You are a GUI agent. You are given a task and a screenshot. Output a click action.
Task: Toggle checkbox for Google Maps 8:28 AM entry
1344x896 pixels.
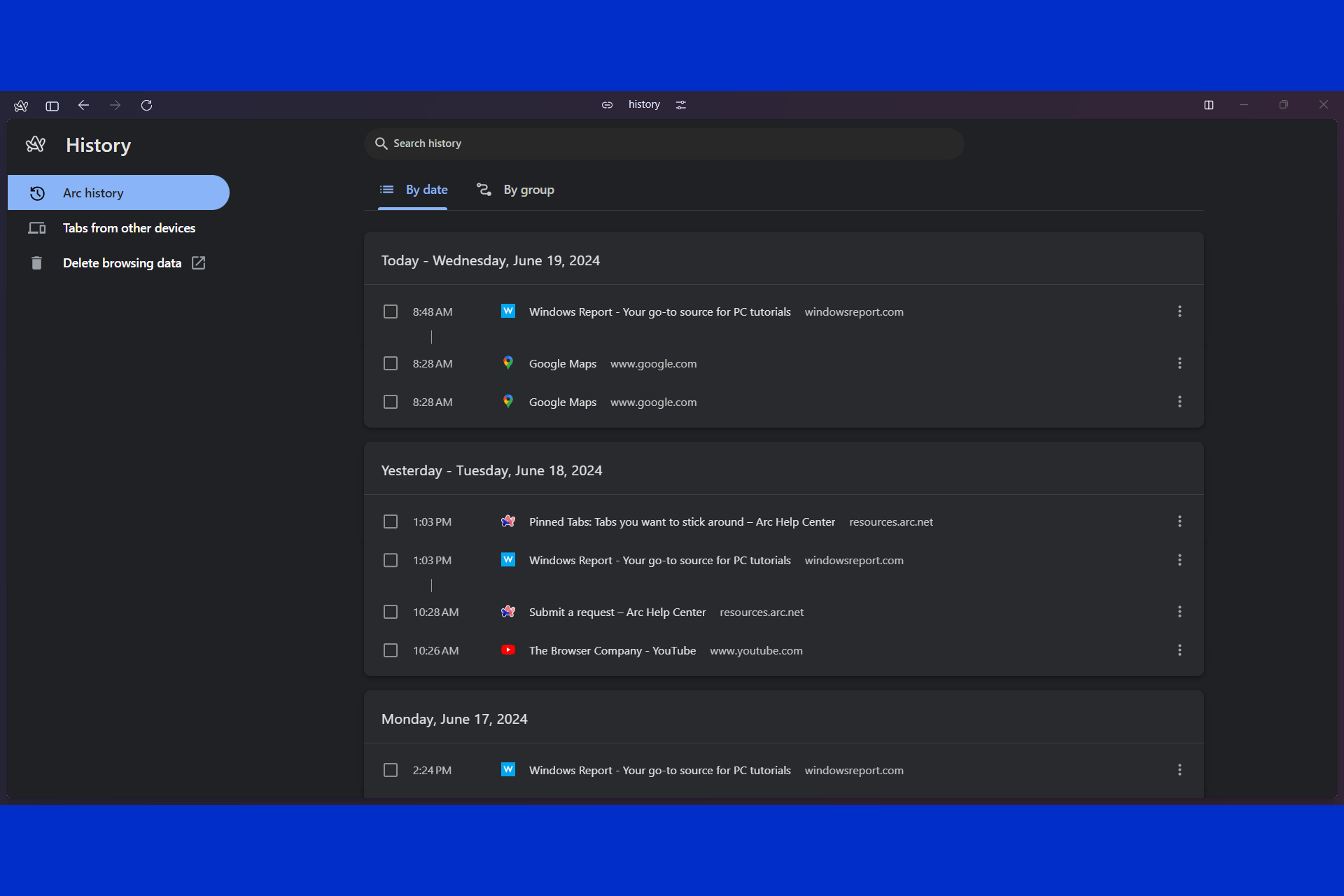coord(391,363)
